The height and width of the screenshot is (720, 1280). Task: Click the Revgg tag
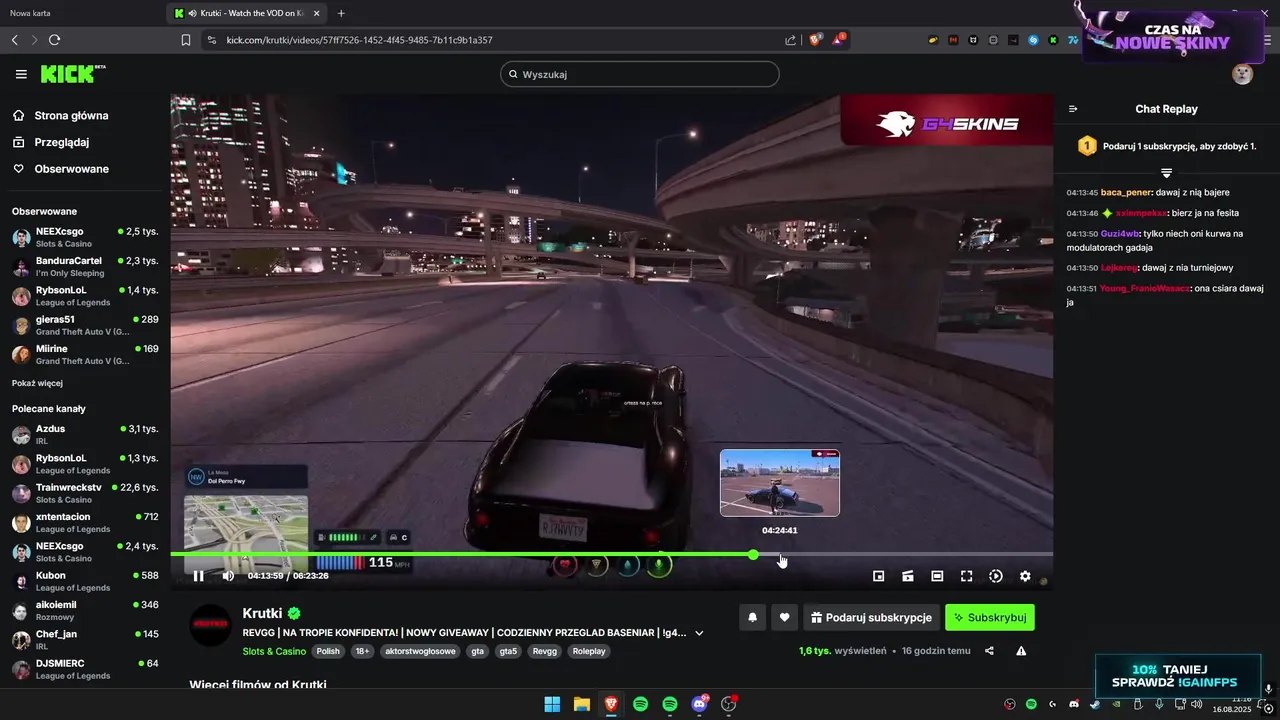click(x=545, y=651)
